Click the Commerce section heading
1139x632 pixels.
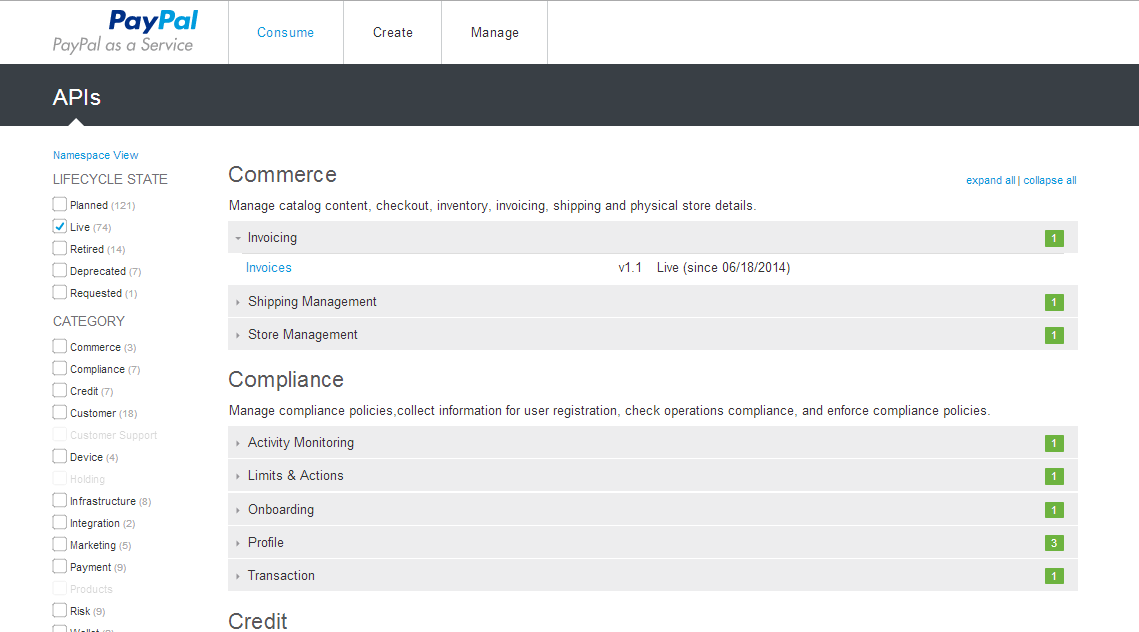click(283, 174)
